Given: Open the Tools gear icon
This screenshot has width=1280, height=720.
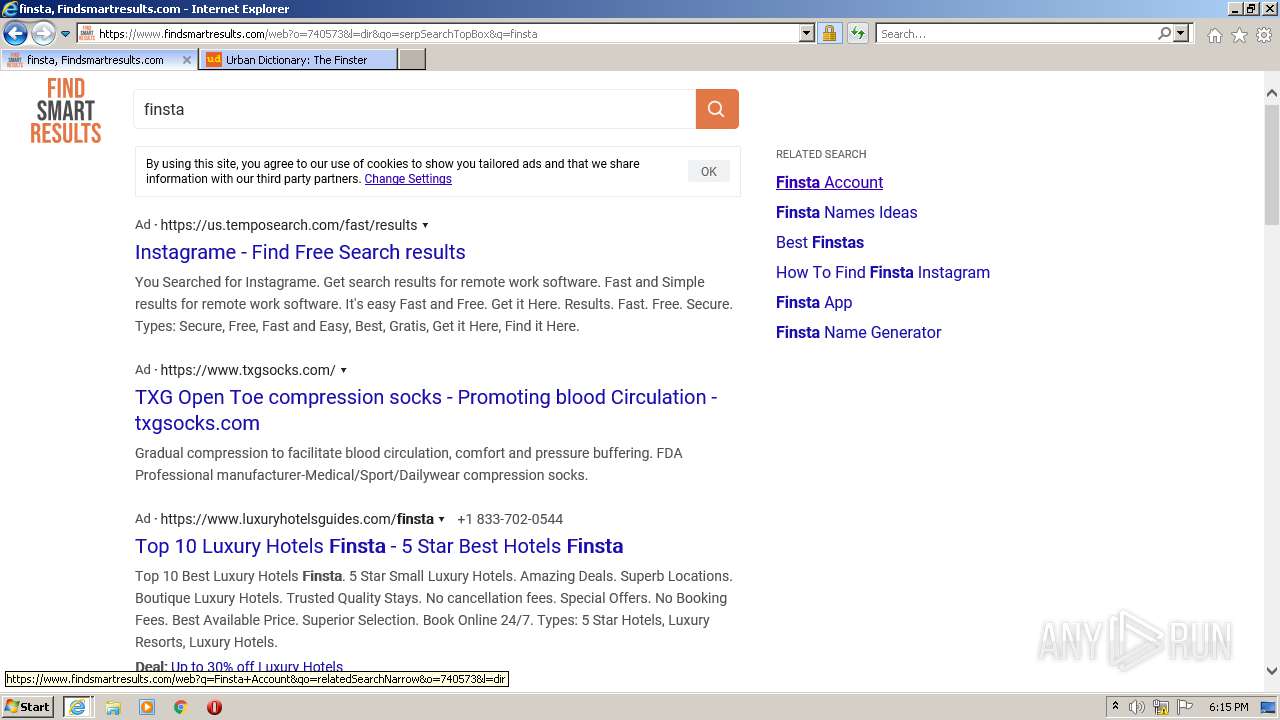Looking at the screenshot, I should [1264, 35].
